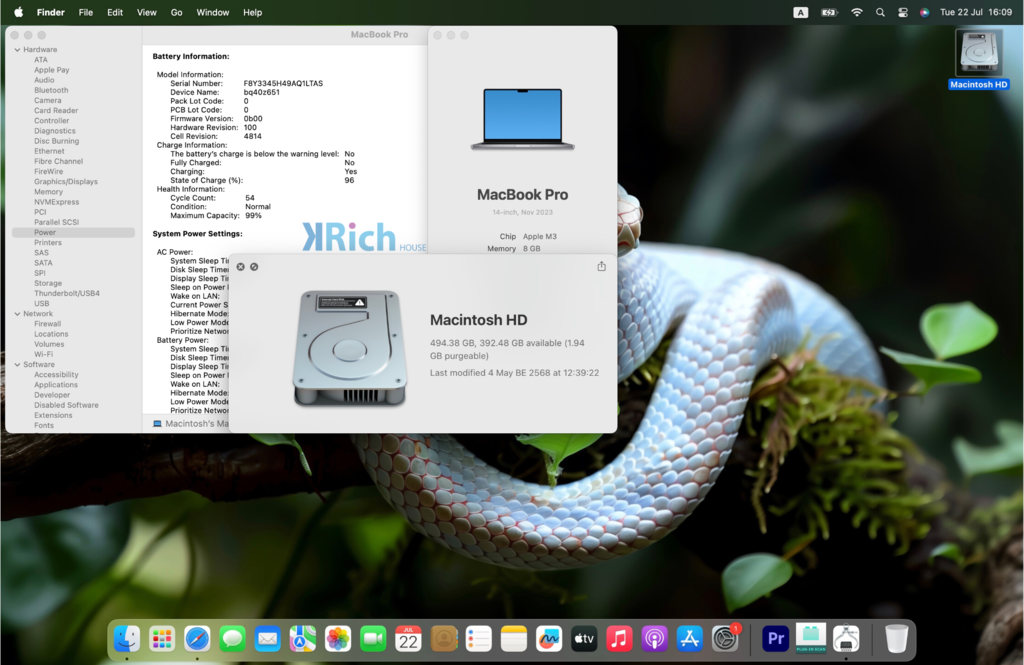
Task: Click the battery status icon in menu bar
Action: click(x=829, y=12)
